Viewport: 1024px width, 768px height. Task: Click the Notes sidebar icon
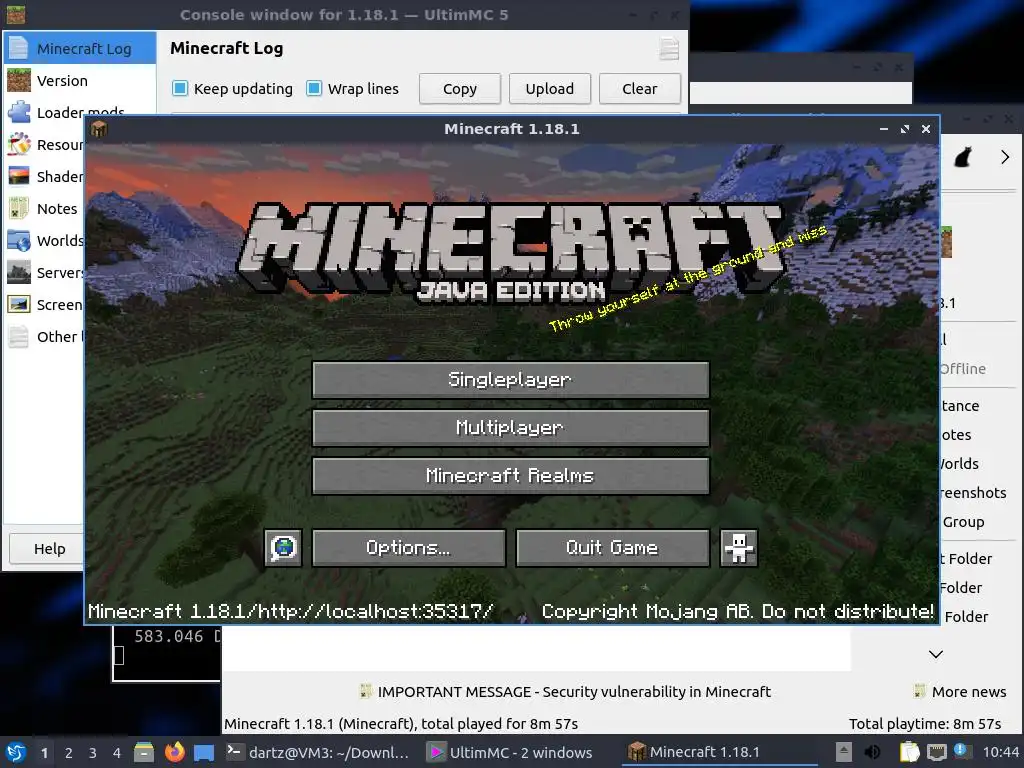[x=19, y=208]
